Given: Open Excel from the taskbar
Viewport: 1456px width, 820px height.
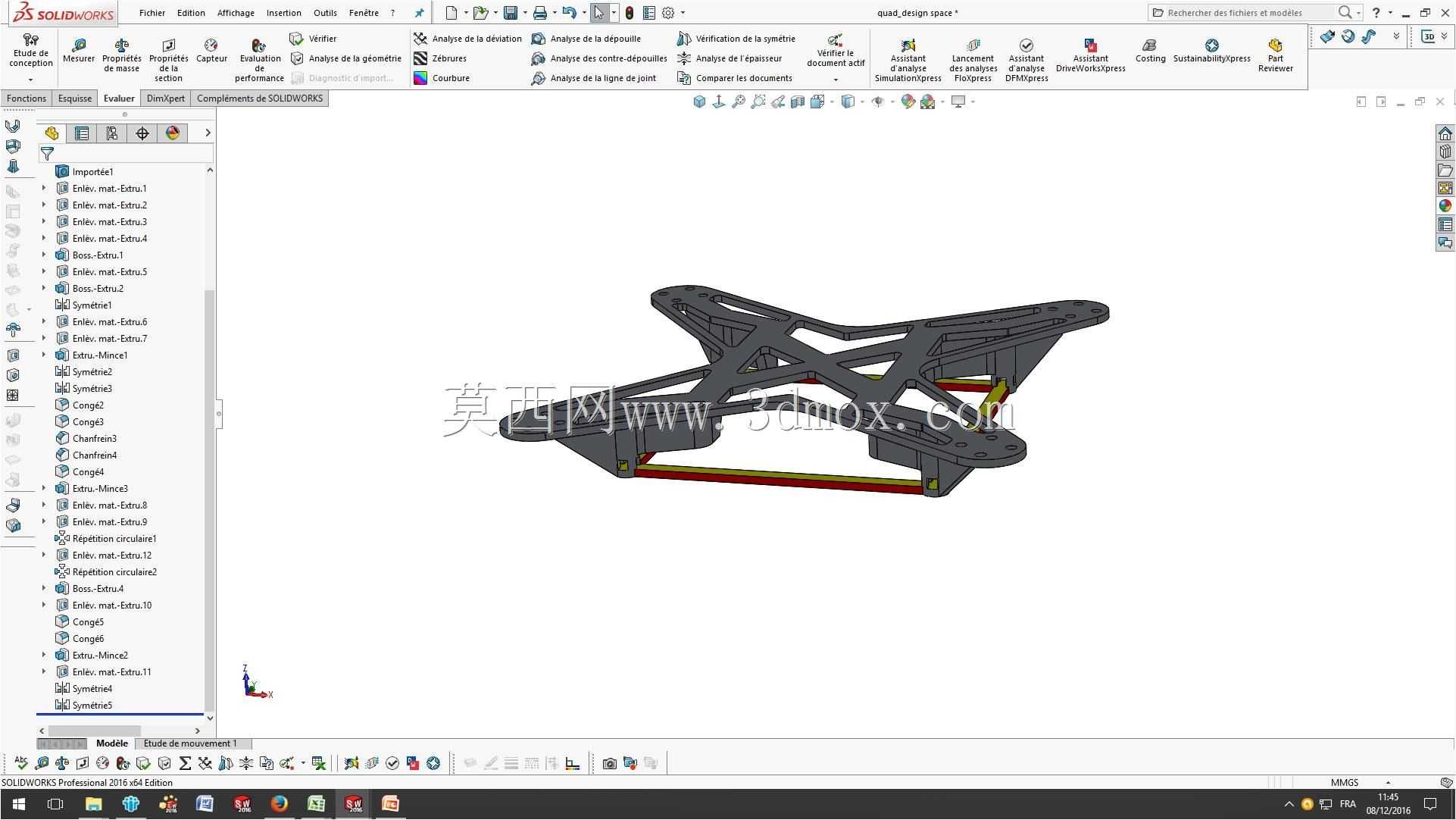Looking at the screenshot, I should 316,804.
